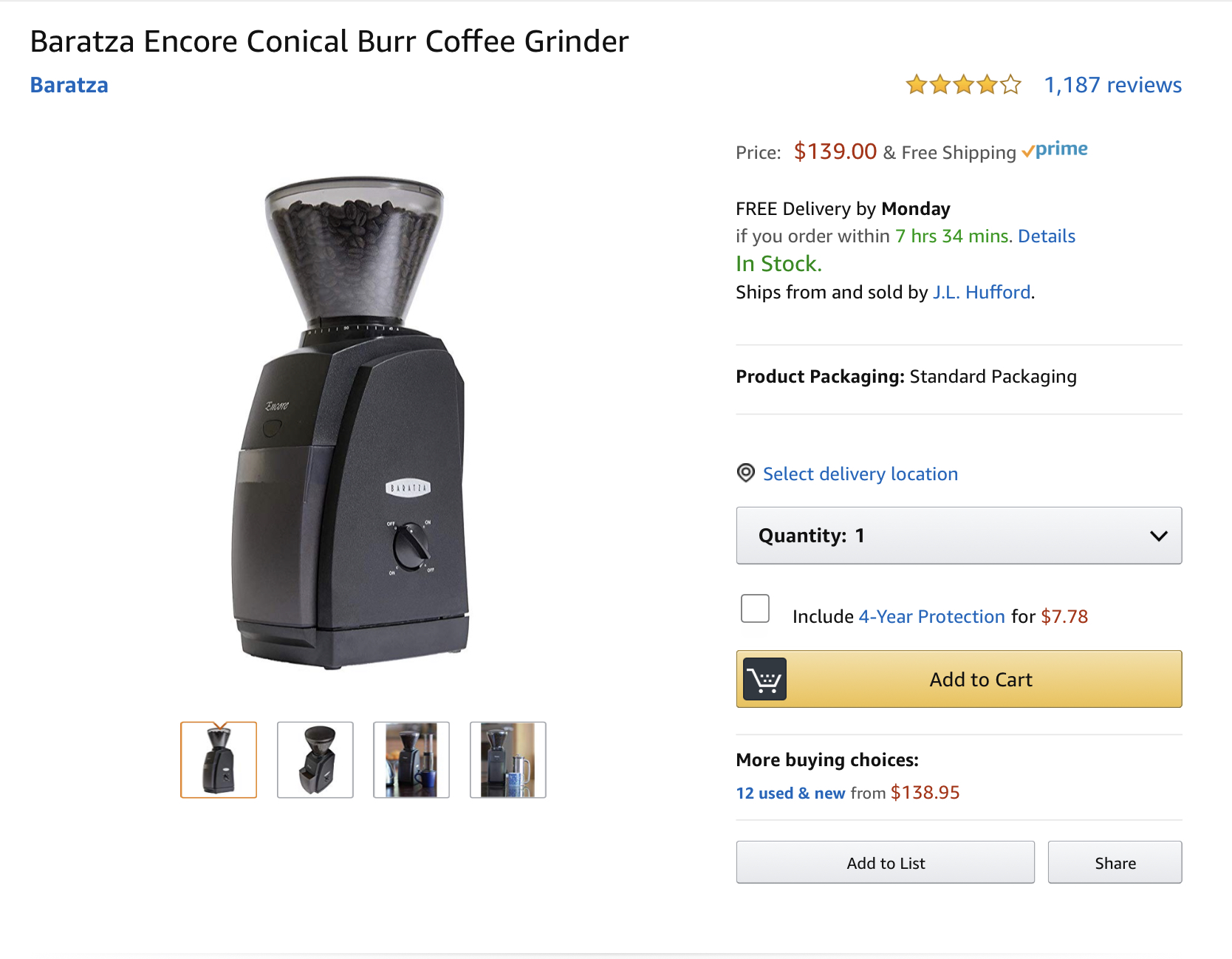This screenshot has height=959, width=1232.
Task: Select the fourth thumbnail with metal carafe
Action: (508, 760)
